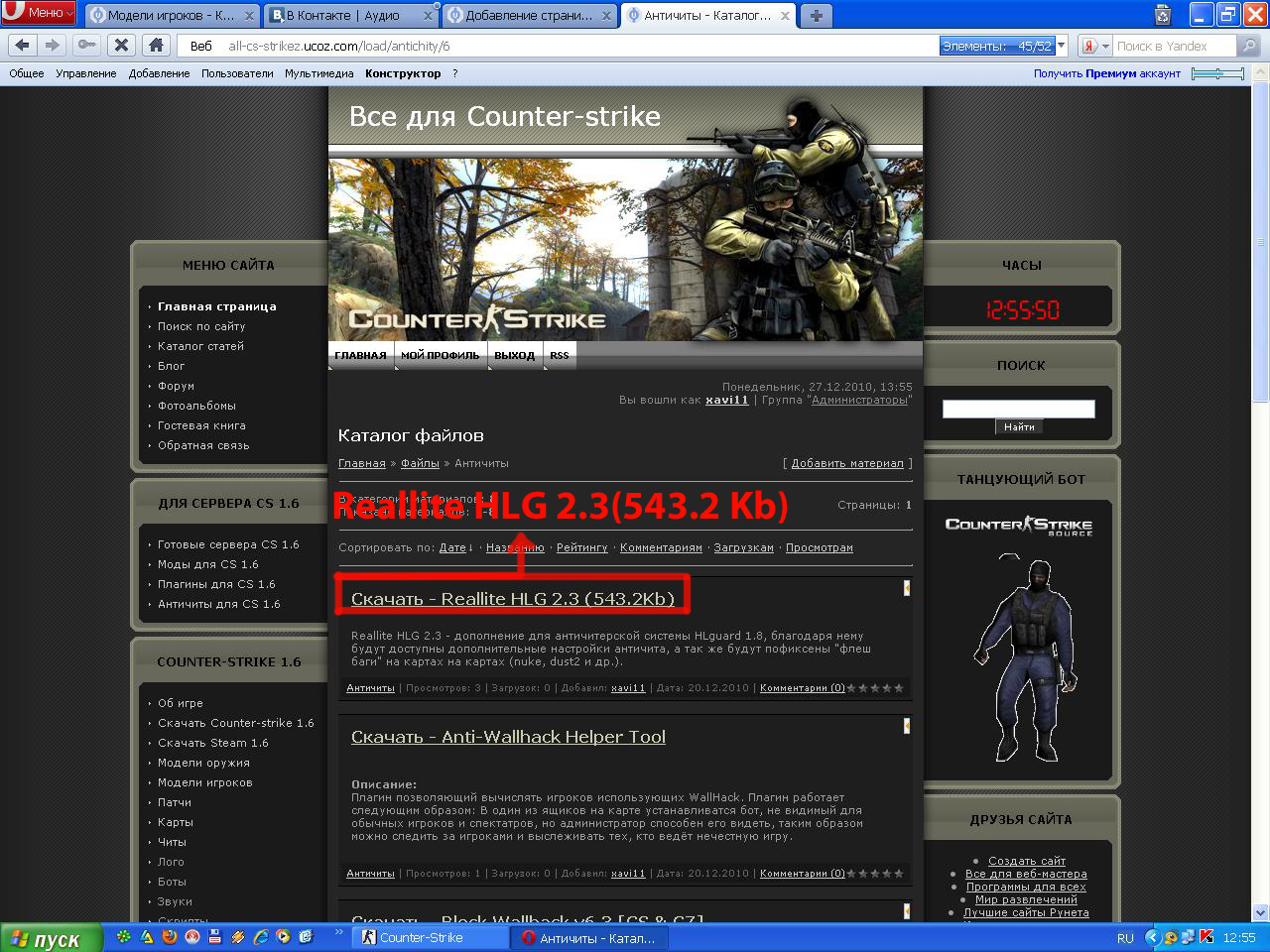Adjust the uCoz admin bar slider
Viewport: 1270px width, 952px height.
(x=1217, y=73)
